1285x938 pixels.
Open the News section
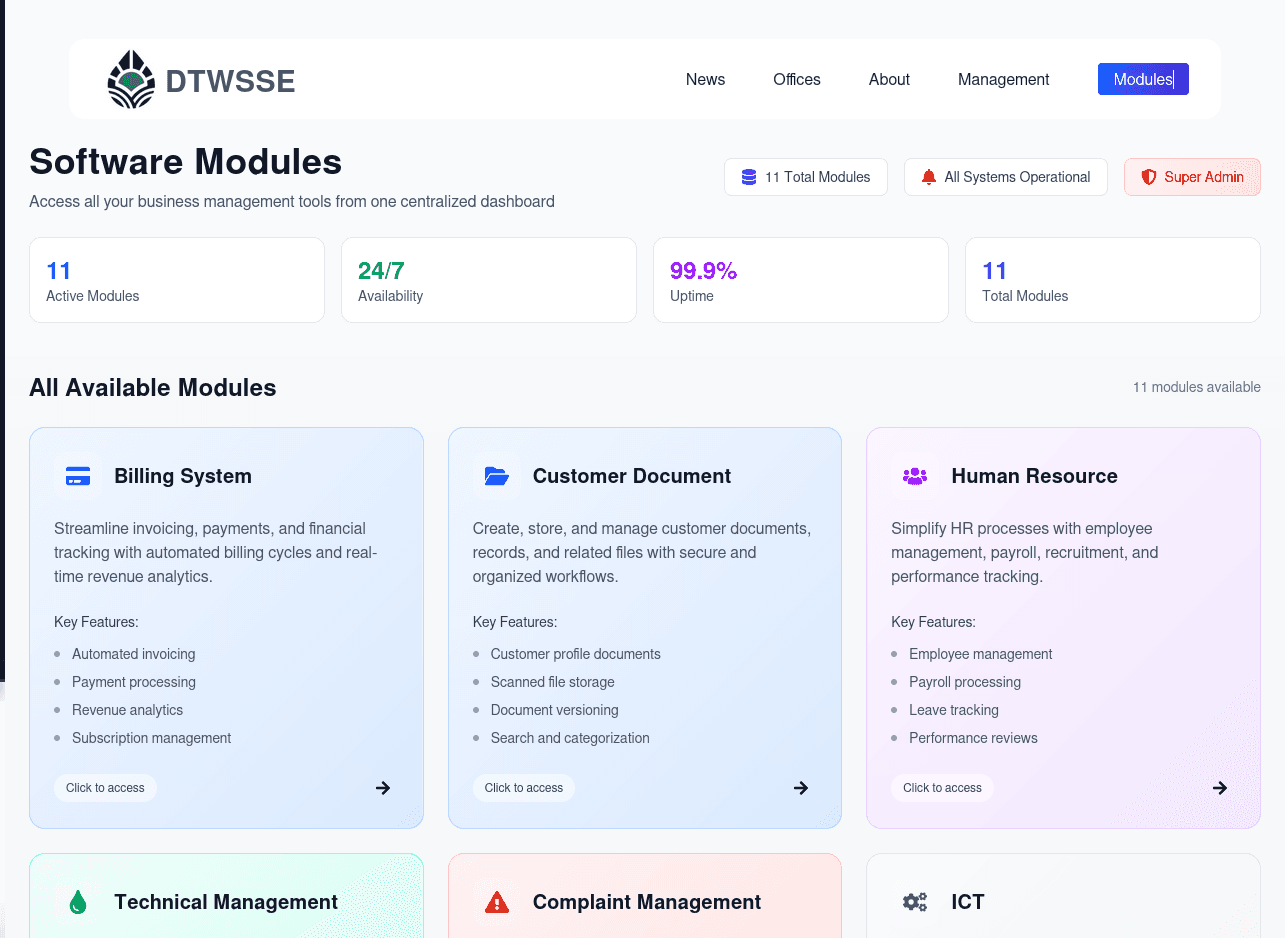tap(705, 79)
